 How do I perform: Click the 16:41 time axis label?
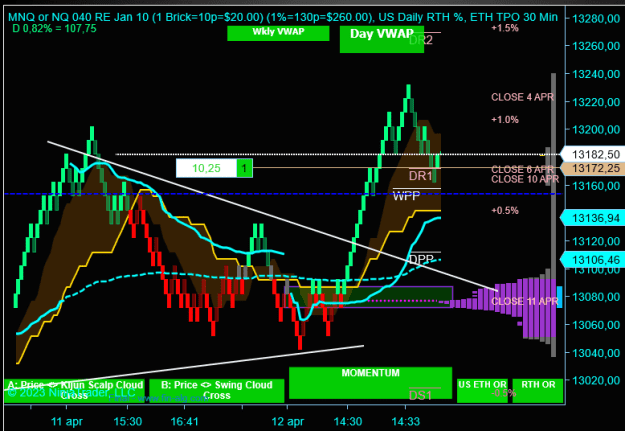[x=185, y=421]
